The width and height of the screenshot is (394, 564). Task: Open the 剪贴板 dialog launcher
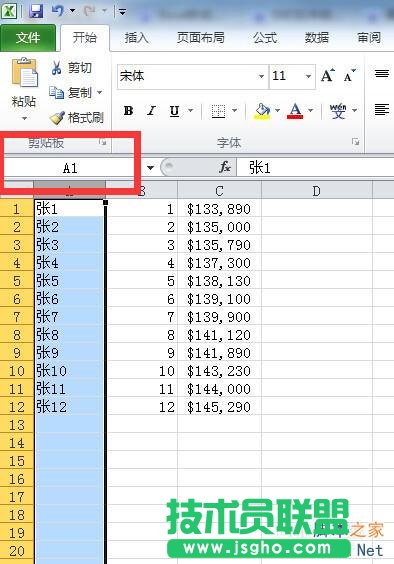[x=103, y=143]
